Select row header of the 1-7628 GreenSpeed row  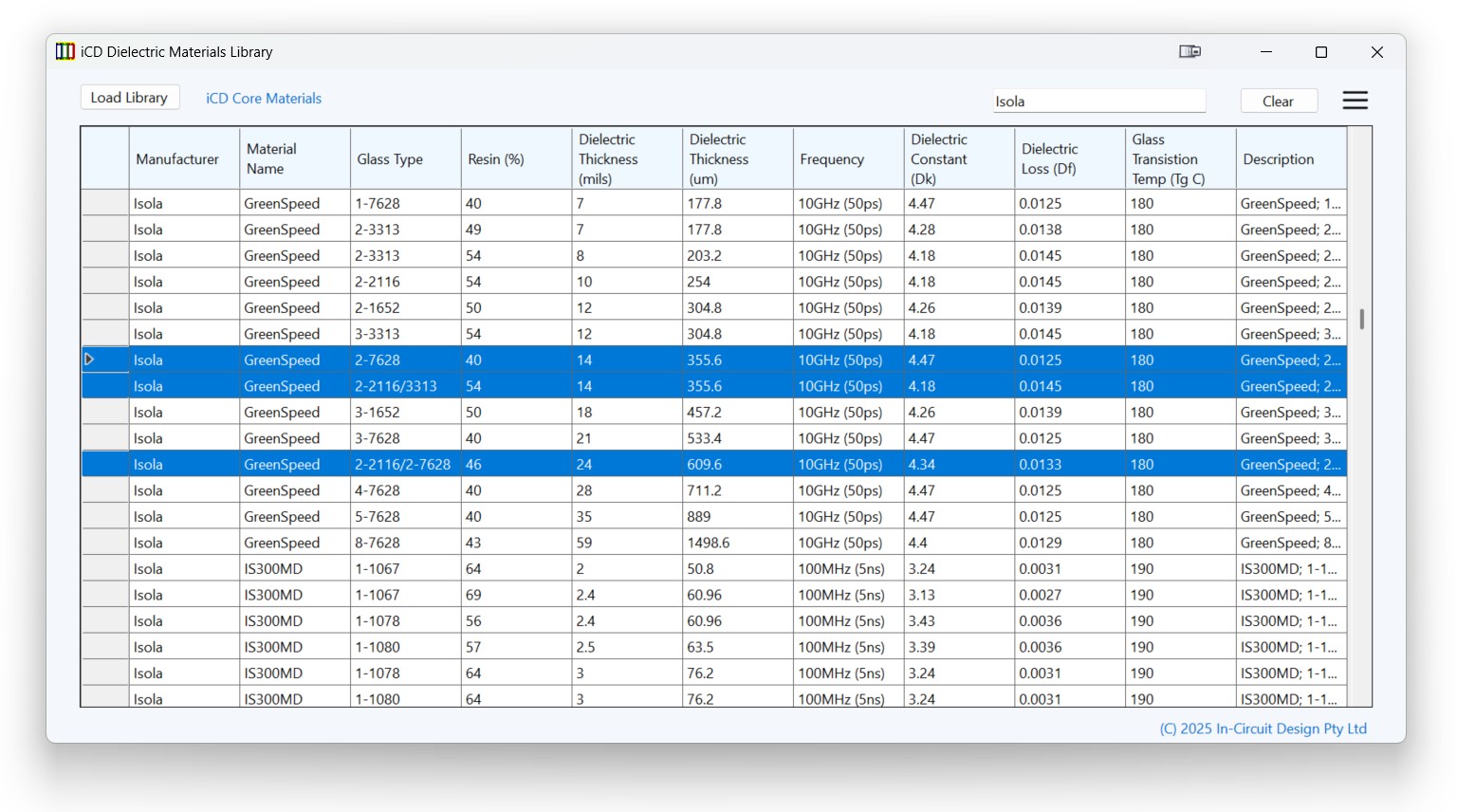pyautogui.click(x=105, y=203)
